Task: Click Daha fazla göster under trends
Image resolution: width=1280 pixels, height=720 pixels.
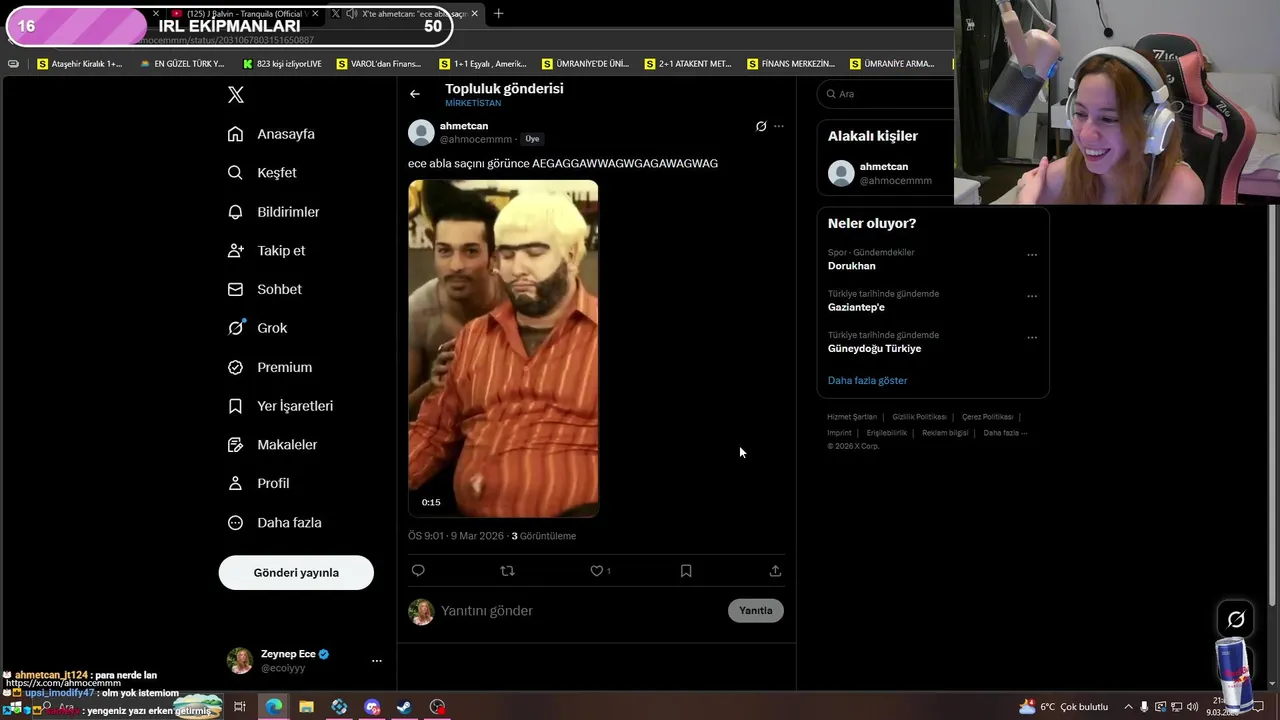Action: (x=868, y=381)
